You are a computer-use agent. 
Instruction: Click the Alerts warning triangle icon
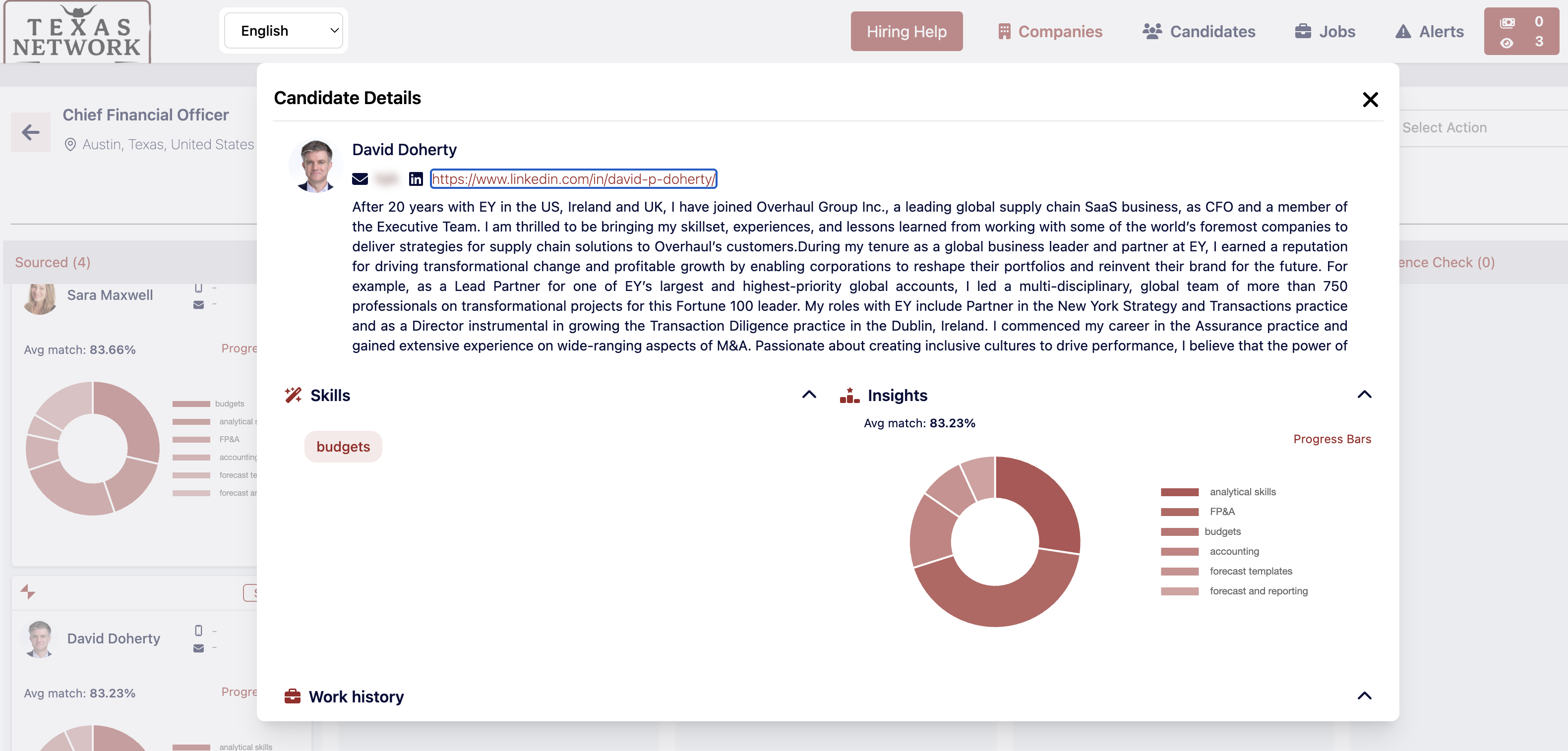tap(1403, 31)
